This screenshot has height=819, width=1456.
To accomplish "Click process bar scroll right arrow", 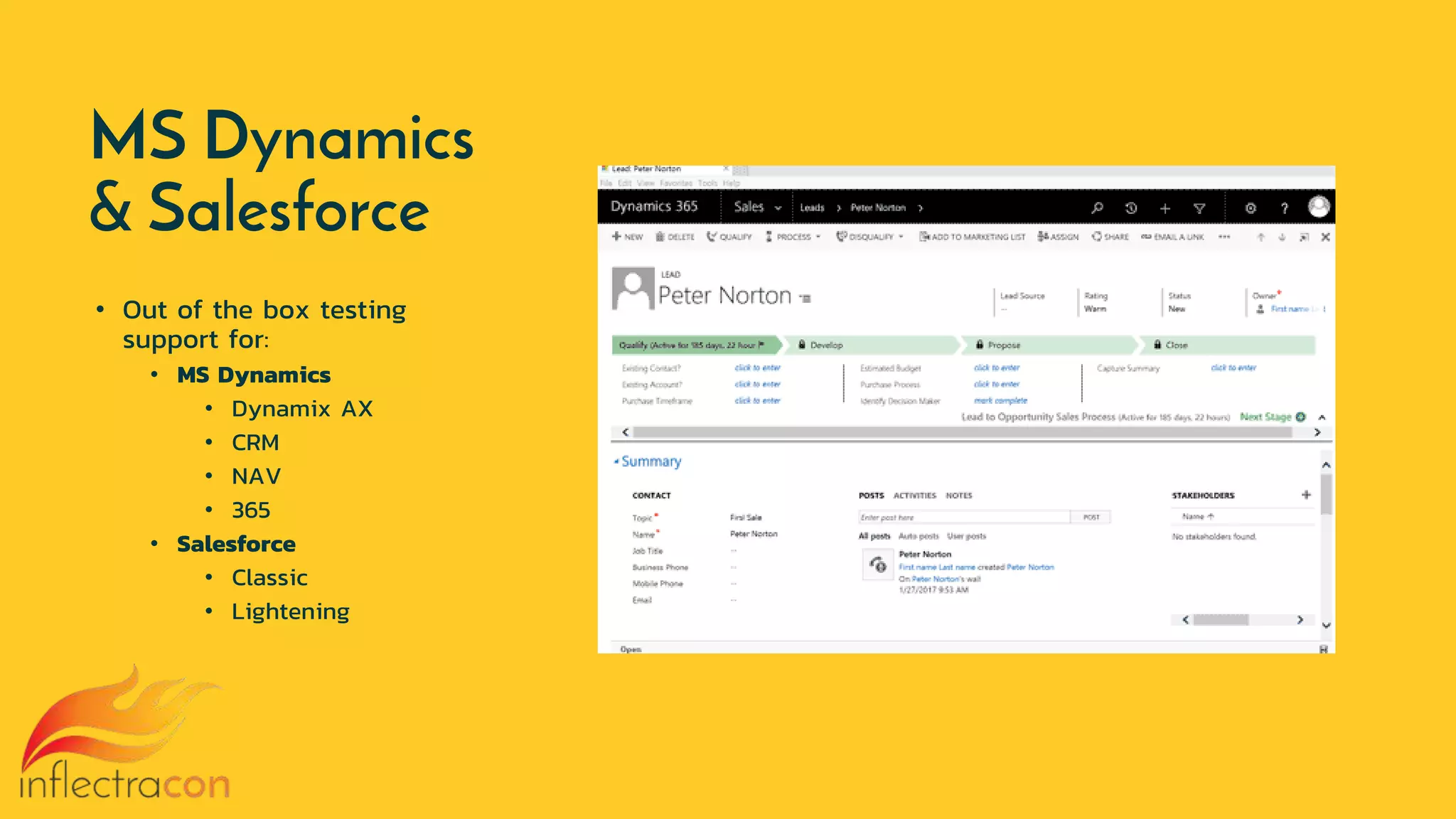I will (1317, 432).
